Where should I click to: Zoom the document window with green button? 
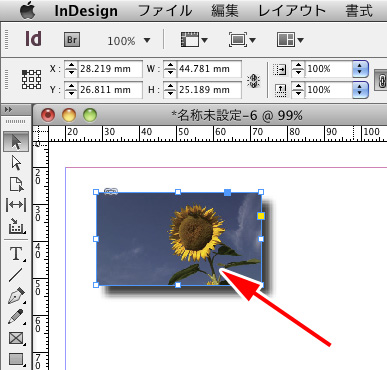(90, 116)
